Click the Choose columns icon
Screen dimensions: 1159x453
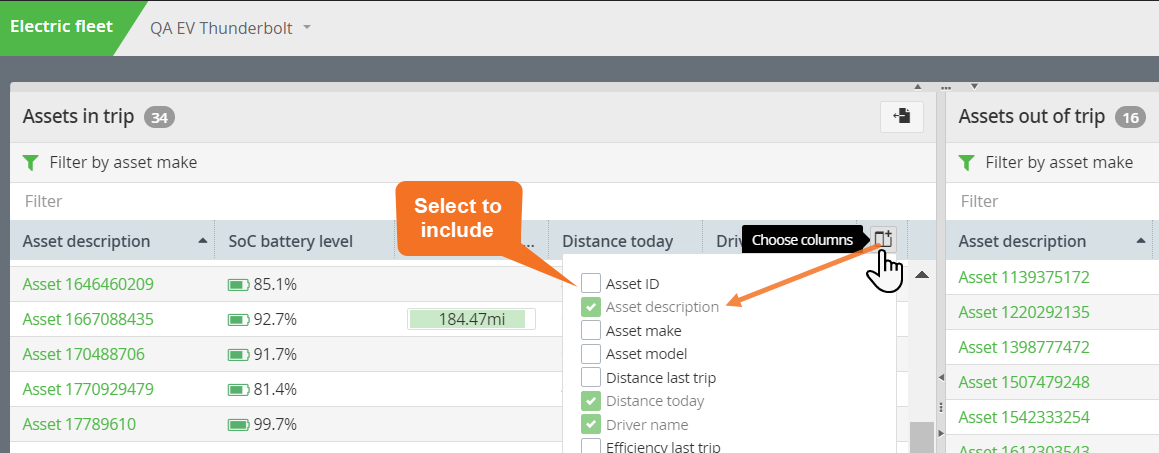(883, 239)
